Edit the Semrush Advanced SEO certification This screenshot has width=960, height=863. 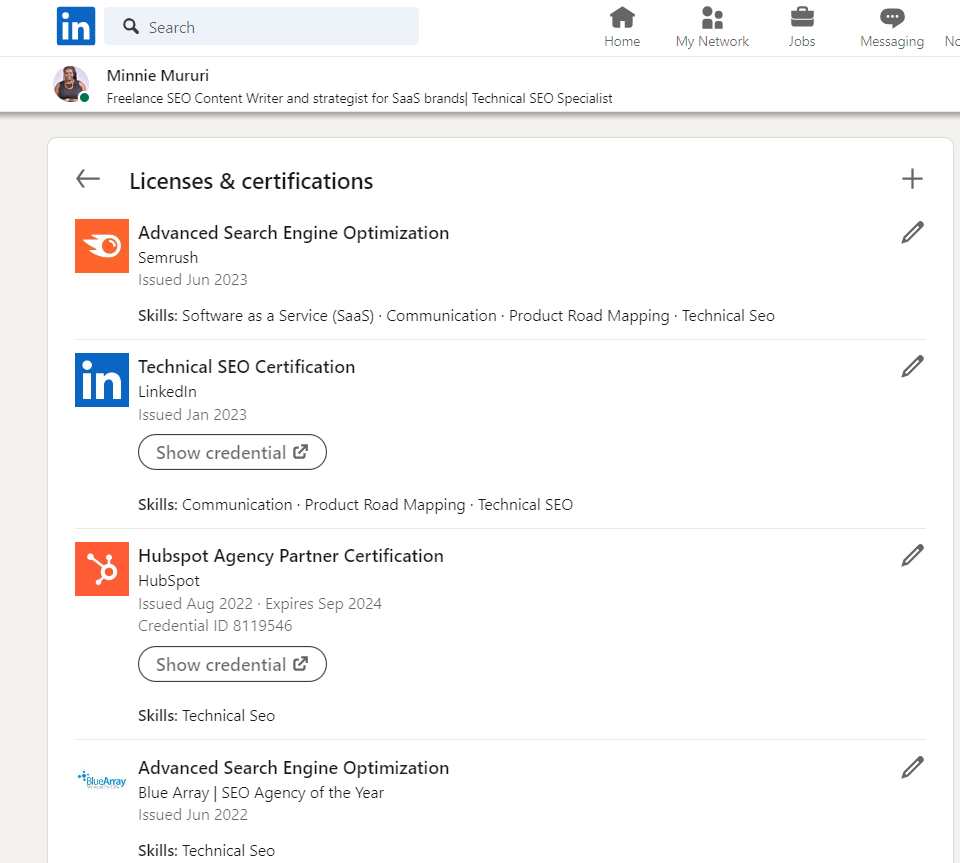tap(912, 233)
